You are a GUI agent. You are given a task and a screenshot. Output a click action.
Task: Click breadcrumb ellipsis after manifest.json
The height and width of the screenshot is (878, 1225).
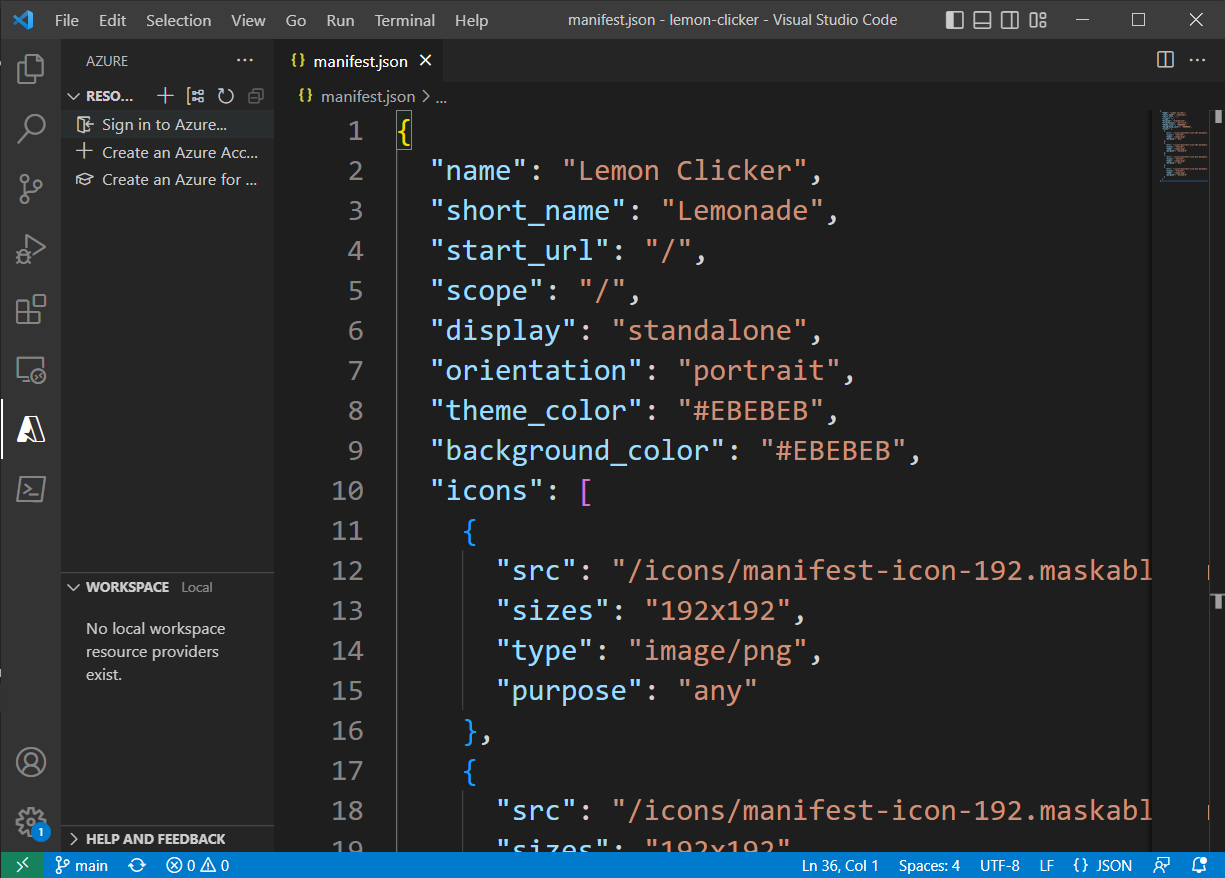[441, 97]
